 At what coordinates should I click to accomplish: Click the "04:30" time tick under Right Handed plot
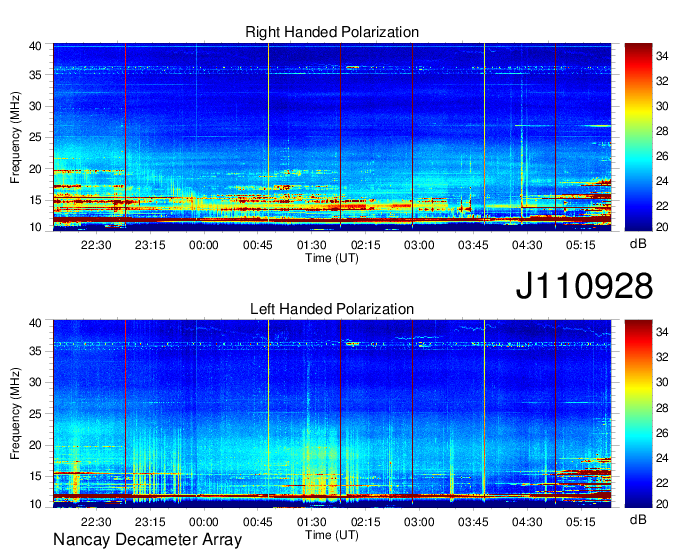tap(527, 245)
